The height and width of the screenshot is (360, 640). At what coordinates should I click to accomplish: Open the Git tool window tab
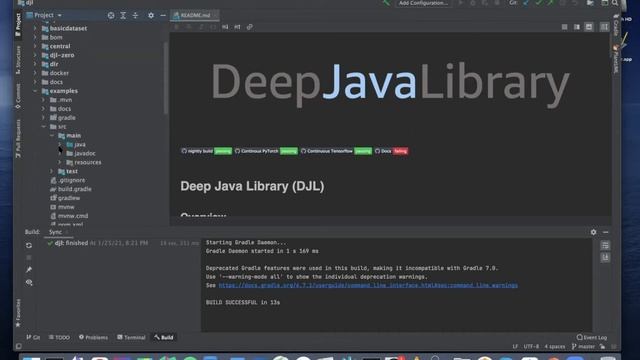click(33, 338)
